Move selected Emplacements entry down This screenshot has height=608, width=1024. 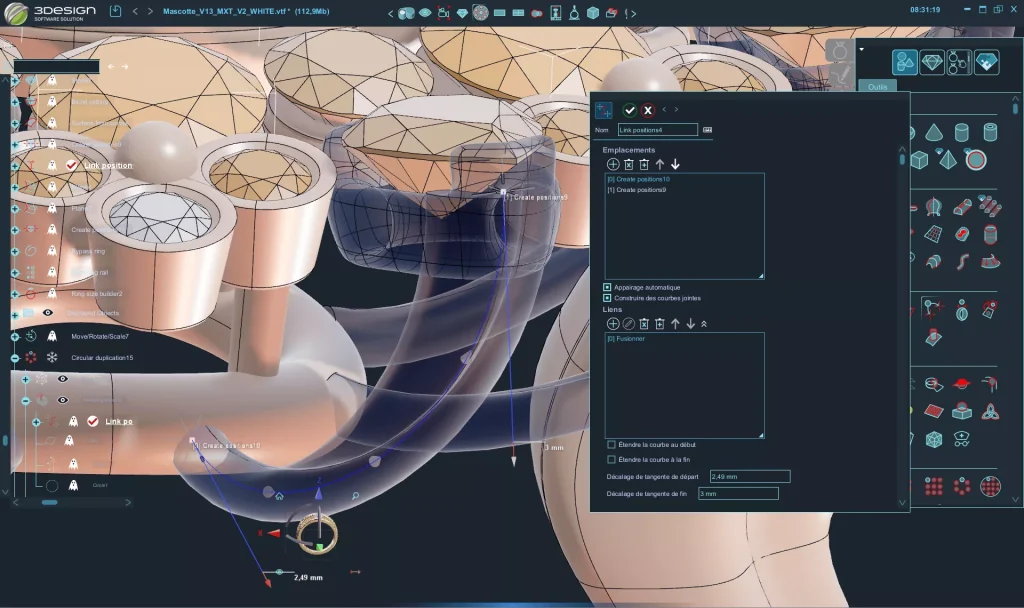coord(675,164)
